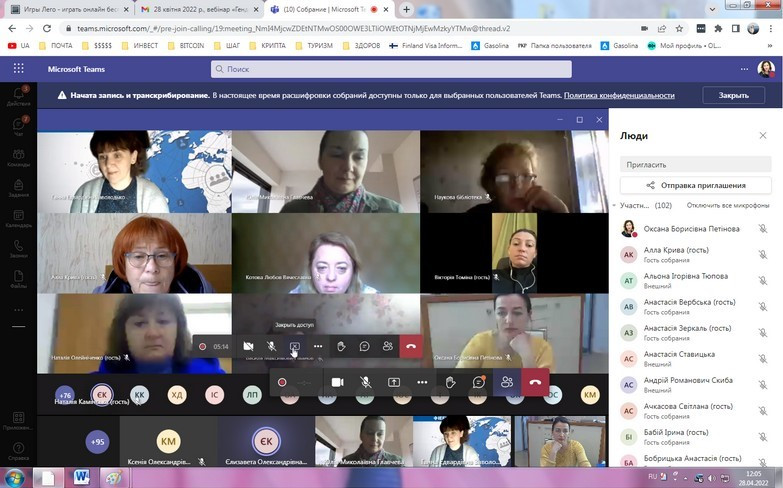Viewport: 783px width, 488px height.
Task: Open Справка help in the Teams sidebar
Action: click(18, 451)
